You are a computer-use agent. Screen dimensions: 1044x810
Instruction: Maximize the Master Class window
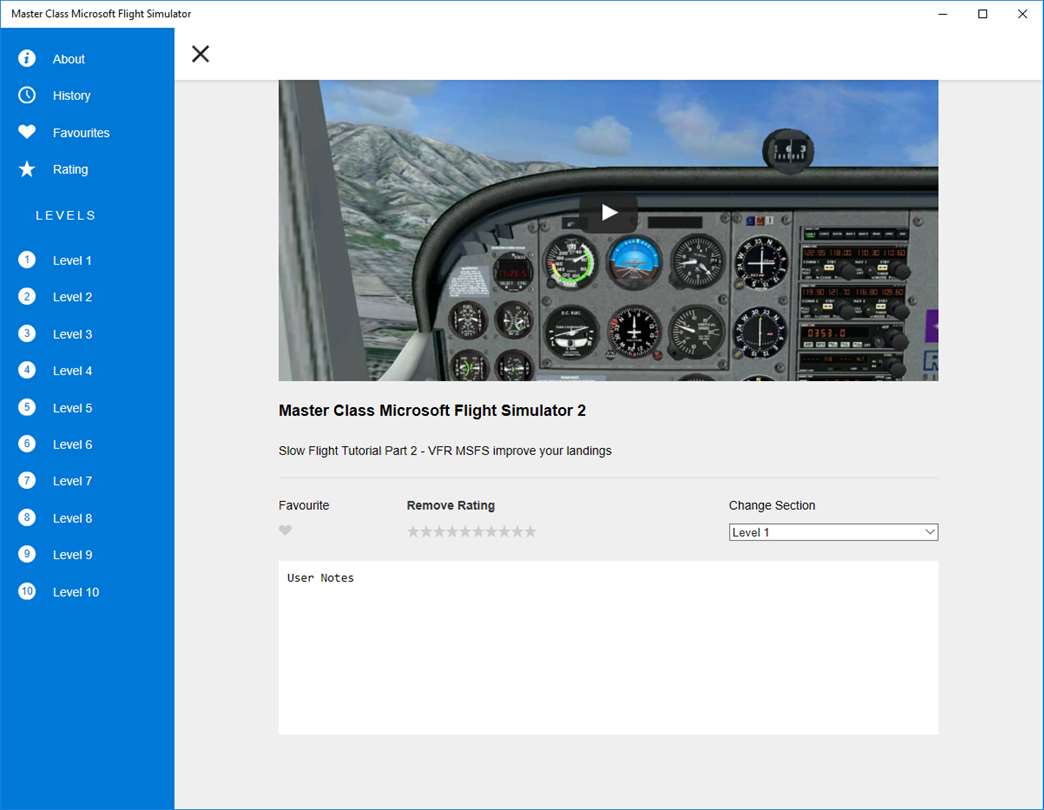982,14
